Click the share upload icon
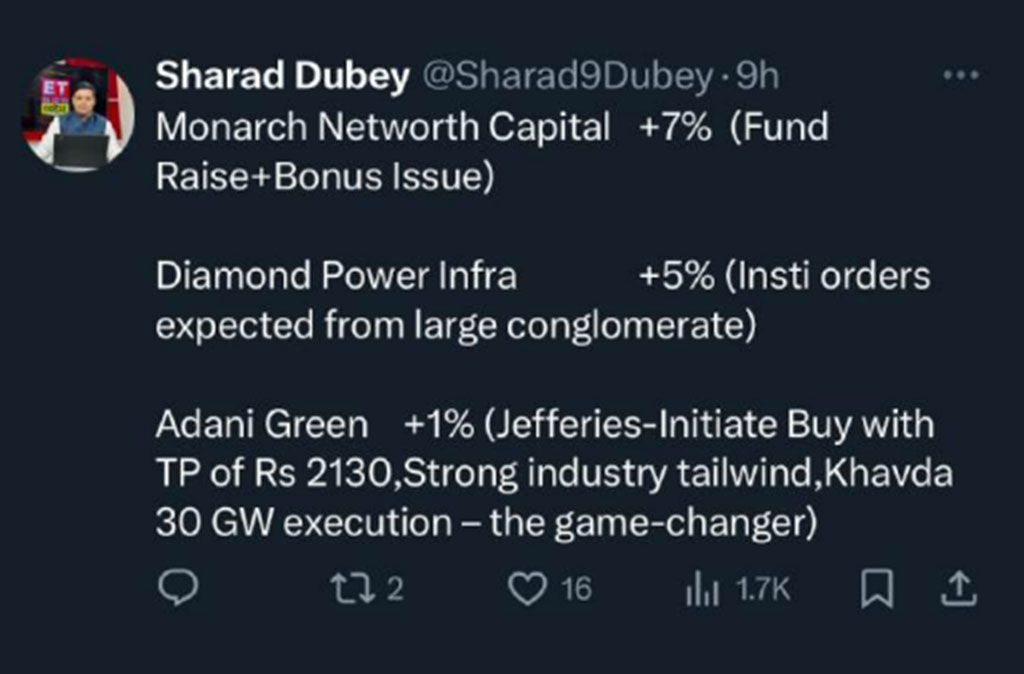1024x674 pixels. coord(957,589)
